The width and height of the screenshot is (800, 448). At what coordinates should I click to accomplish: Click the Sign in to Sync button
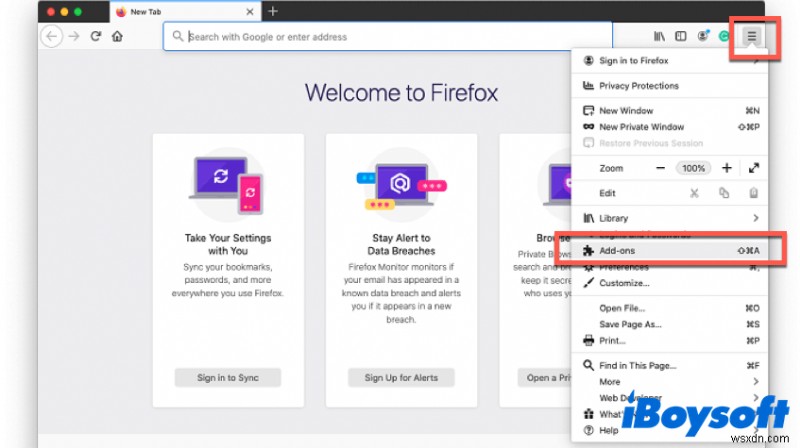coord(228,378)
